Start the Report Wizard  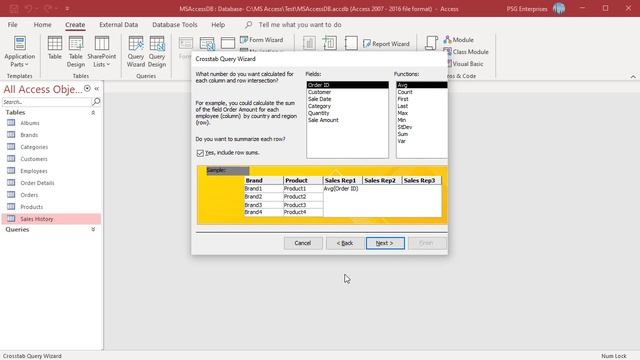point(386,44)
